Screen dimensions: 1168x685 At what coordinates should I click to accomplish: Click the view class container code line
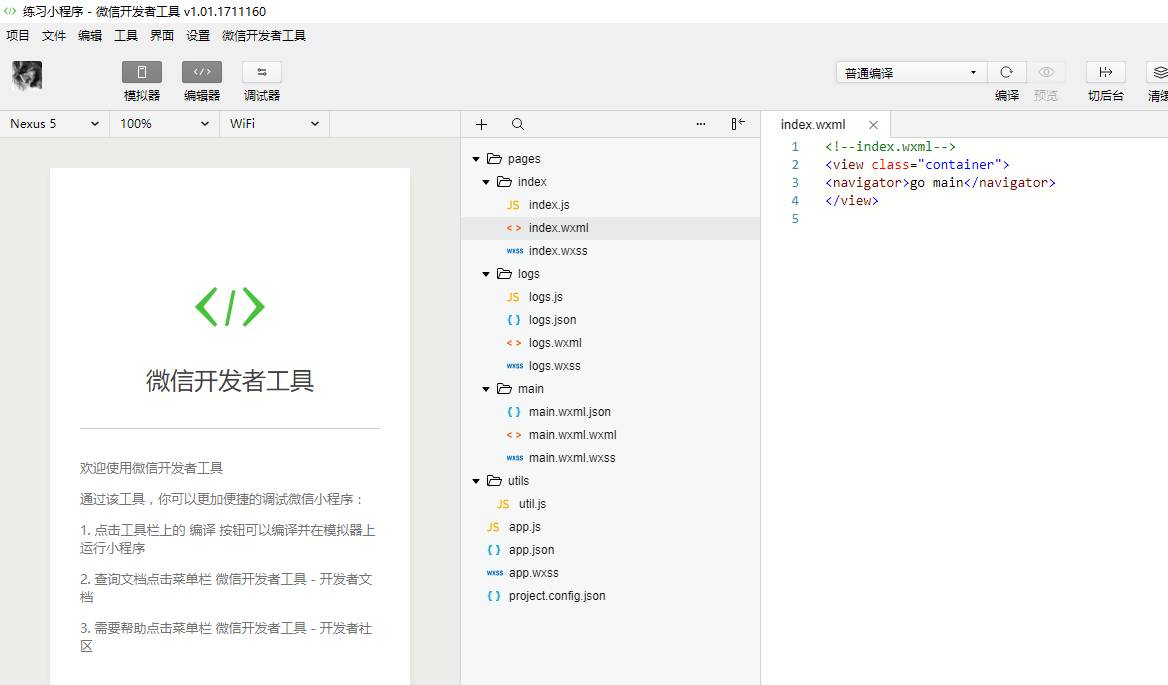click(917, 165)
